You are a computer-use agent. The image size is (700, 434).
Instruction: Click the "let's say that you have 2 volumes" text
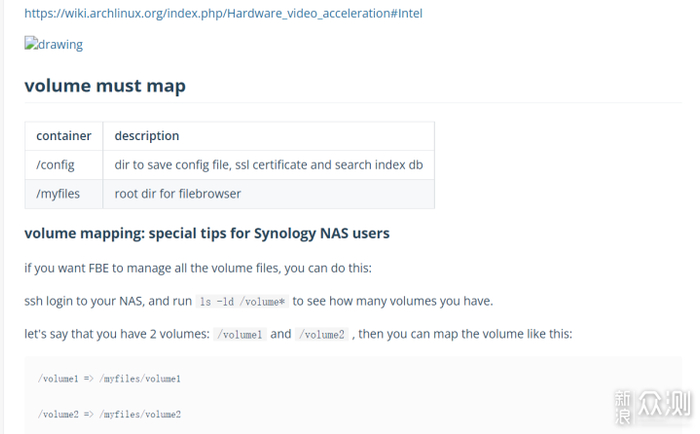115,334
